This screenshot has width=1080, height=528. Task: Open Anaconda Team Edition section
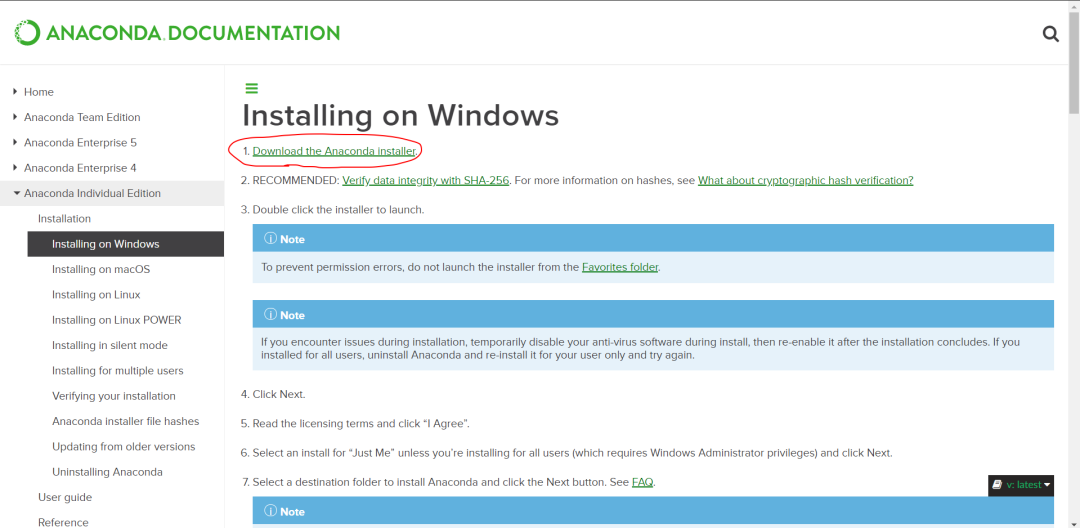coord(82,117)
